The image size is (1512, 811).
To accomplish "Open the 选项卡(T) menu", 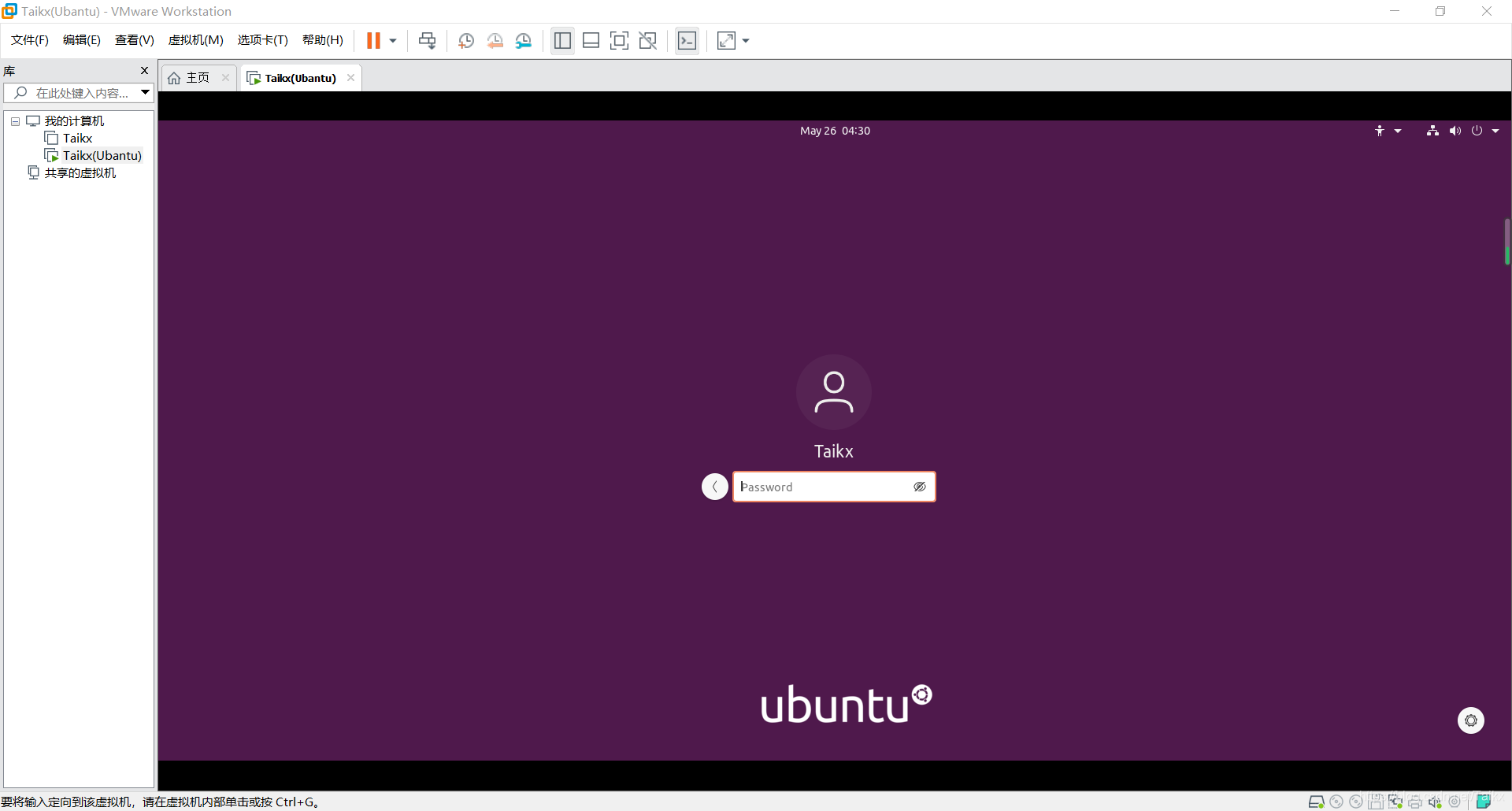I will click(x=263, y=40).
